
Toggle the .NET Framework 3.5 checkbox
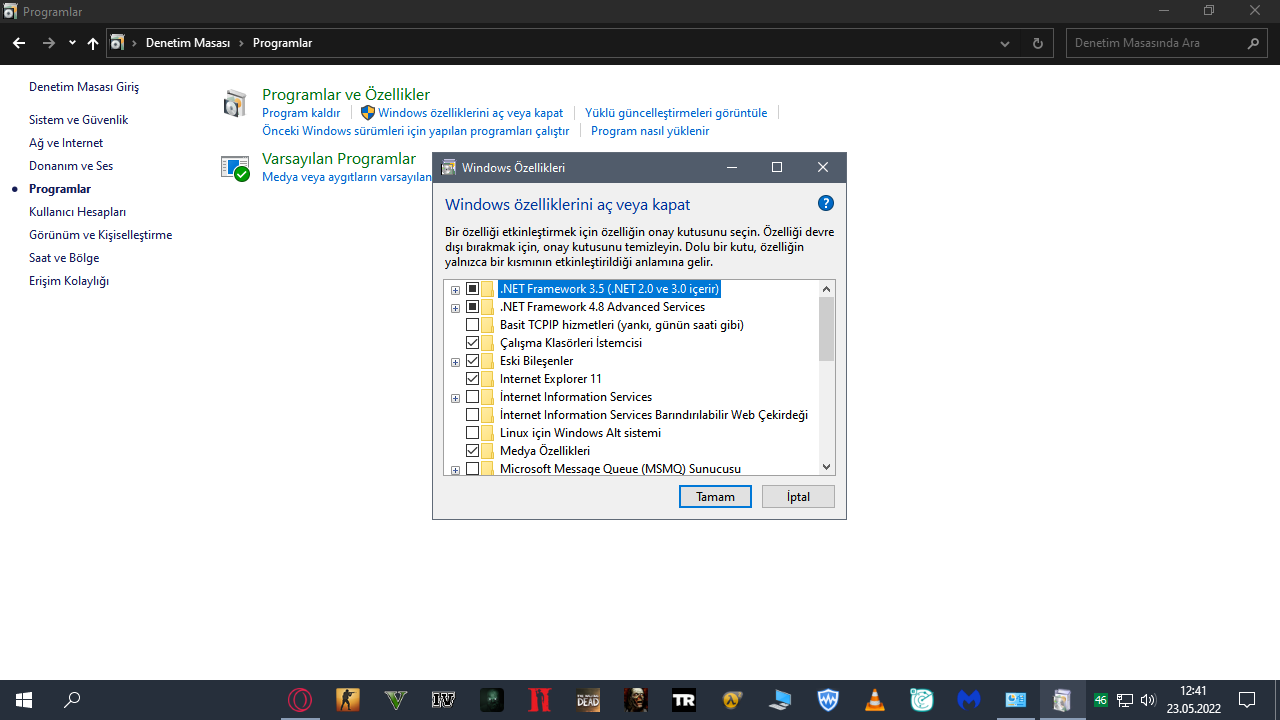pyautogui.click(x=473, y=289)
